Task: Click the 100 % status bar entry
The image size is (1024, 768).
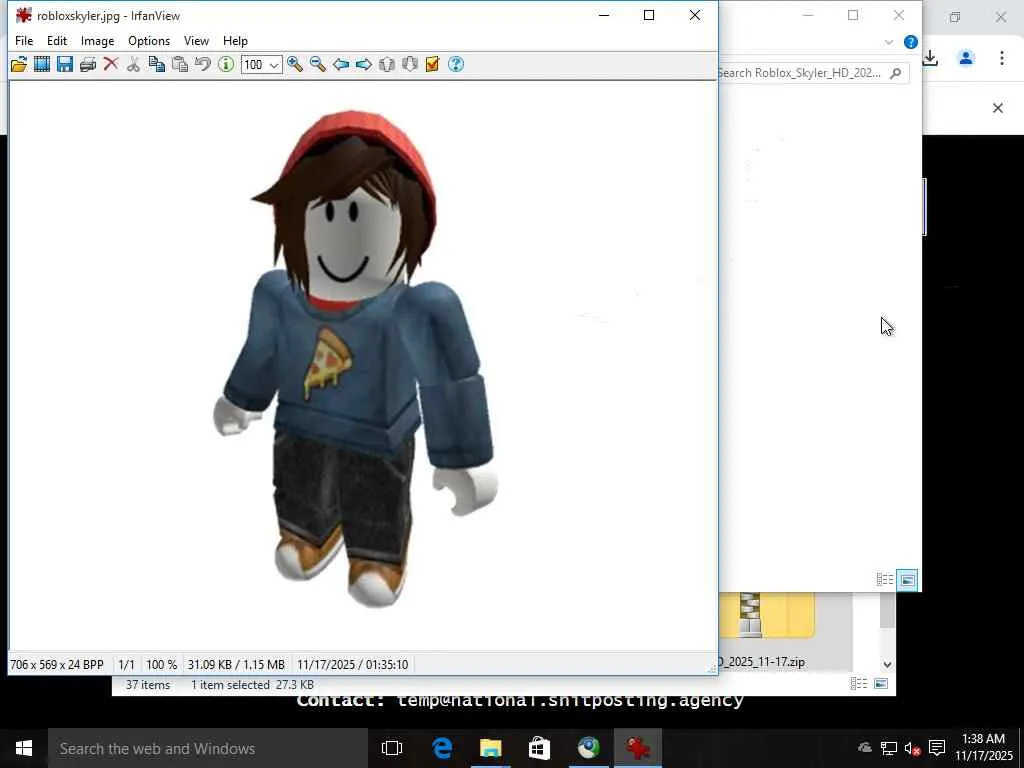Action: [x=161, y=664]
